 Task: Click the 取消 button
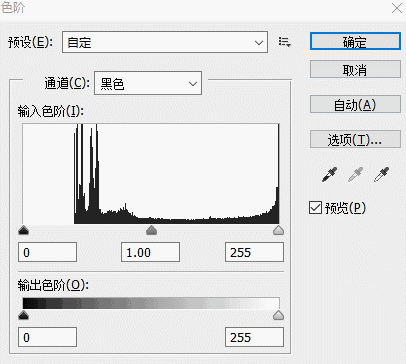pyautogui.click(x=355, y=69)
